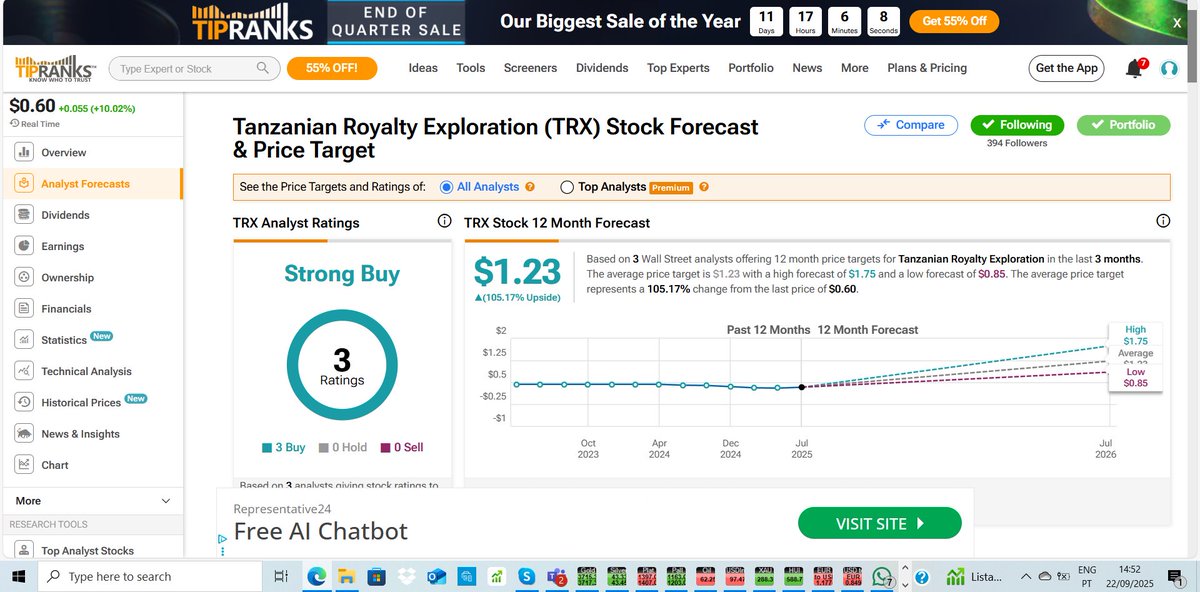Viewport: 1200px width, 592px height.
Task: Click the Technical Analysis sidebar icon
Action: (24, 371)
